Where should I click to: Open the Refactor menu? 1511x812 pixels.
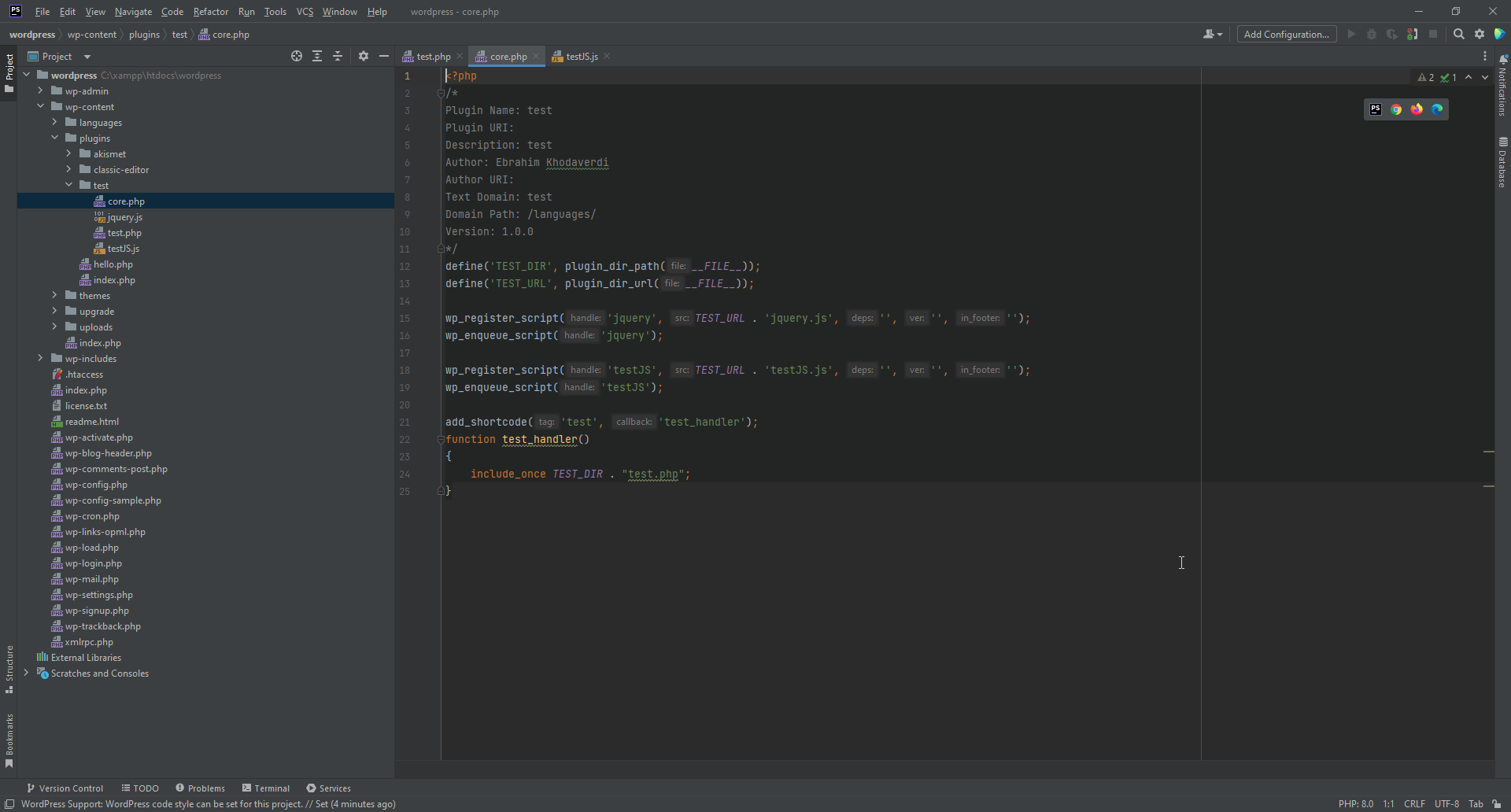[x=211, y=12]
